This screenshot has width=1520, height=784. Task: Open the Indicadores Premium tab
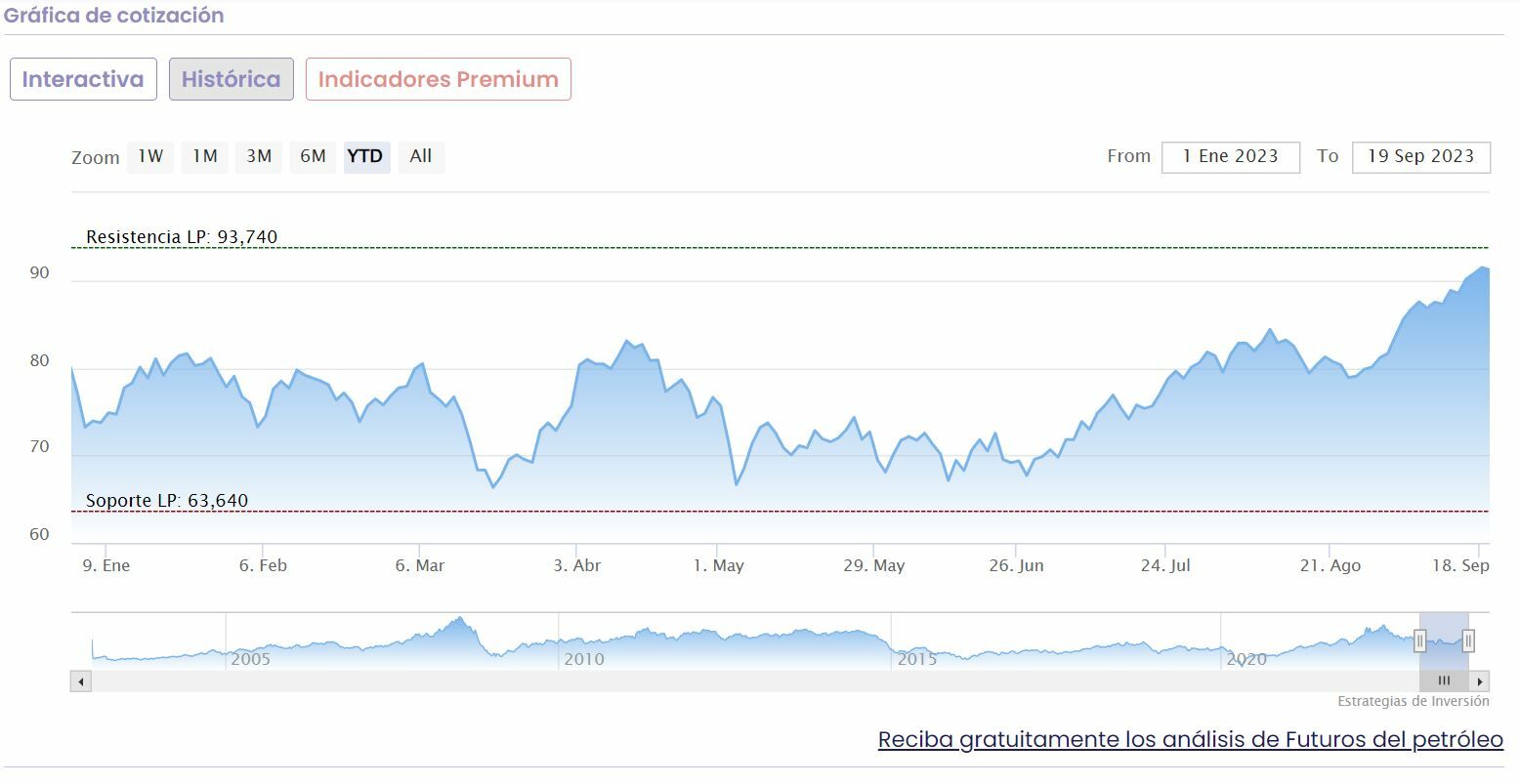click(x=438, y=79)
